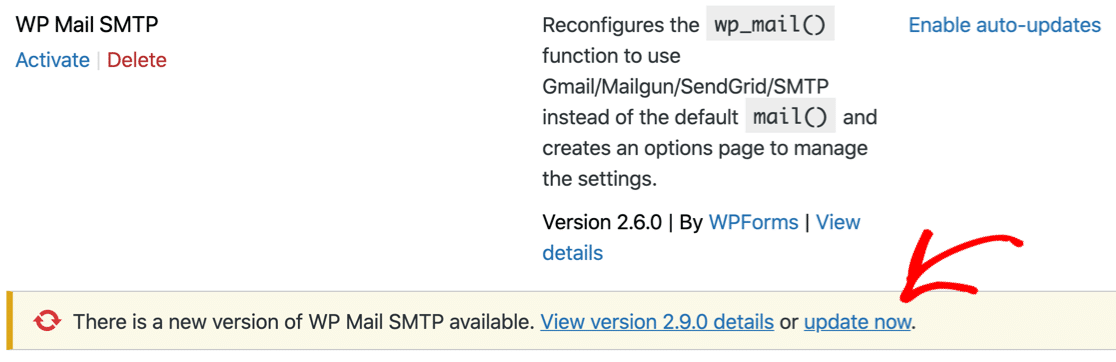Screen dimensions: 1116x362
Task: Click the separator between Activate and Delete
Action: [x=99, y=60]
